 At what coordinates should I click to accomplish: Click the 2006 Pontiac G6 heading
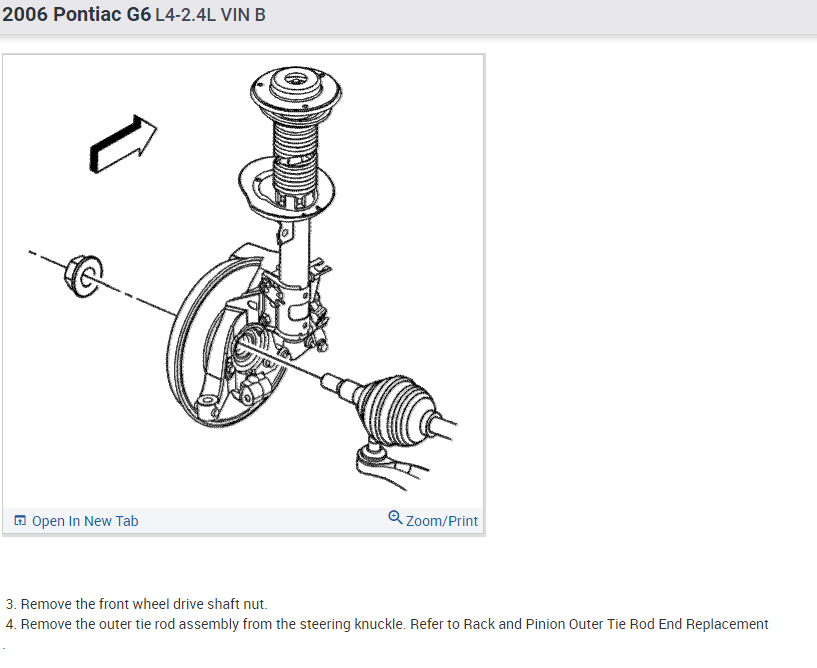coord(77,15)
